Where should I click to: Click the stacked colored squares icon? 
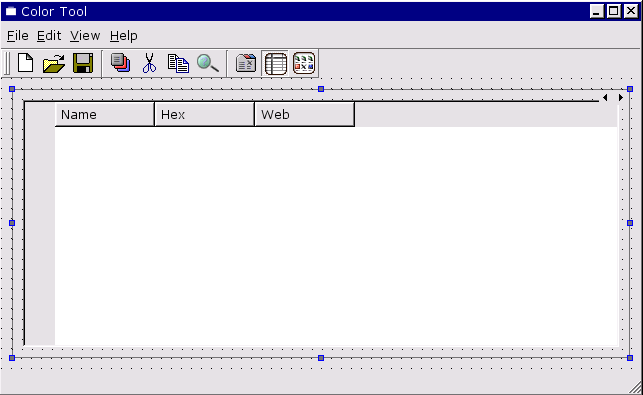point(121,63)
